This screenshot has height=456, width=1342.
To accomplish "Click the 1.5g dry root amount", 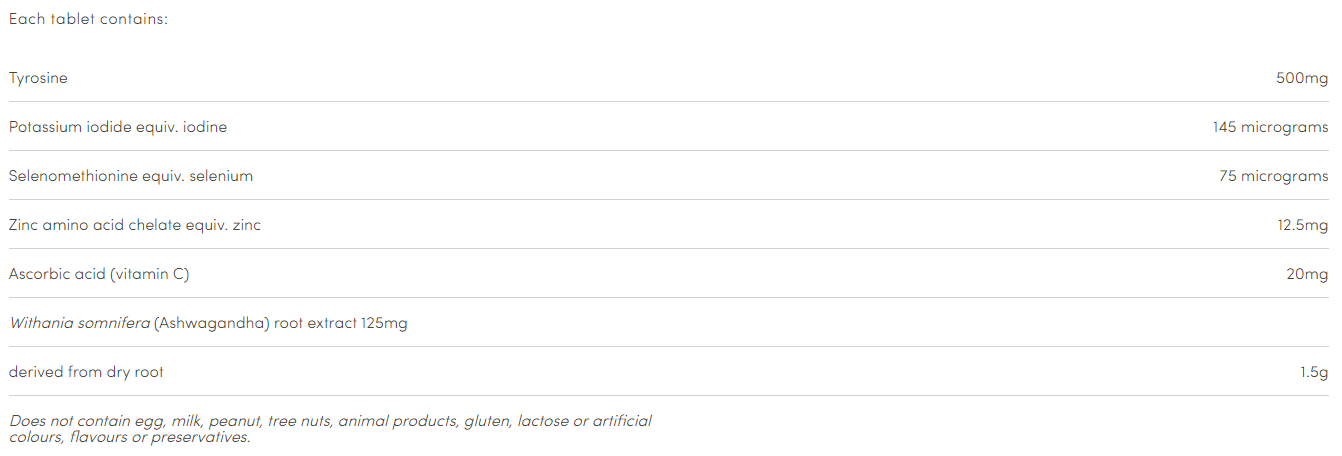I will (x=1314, y=372).
